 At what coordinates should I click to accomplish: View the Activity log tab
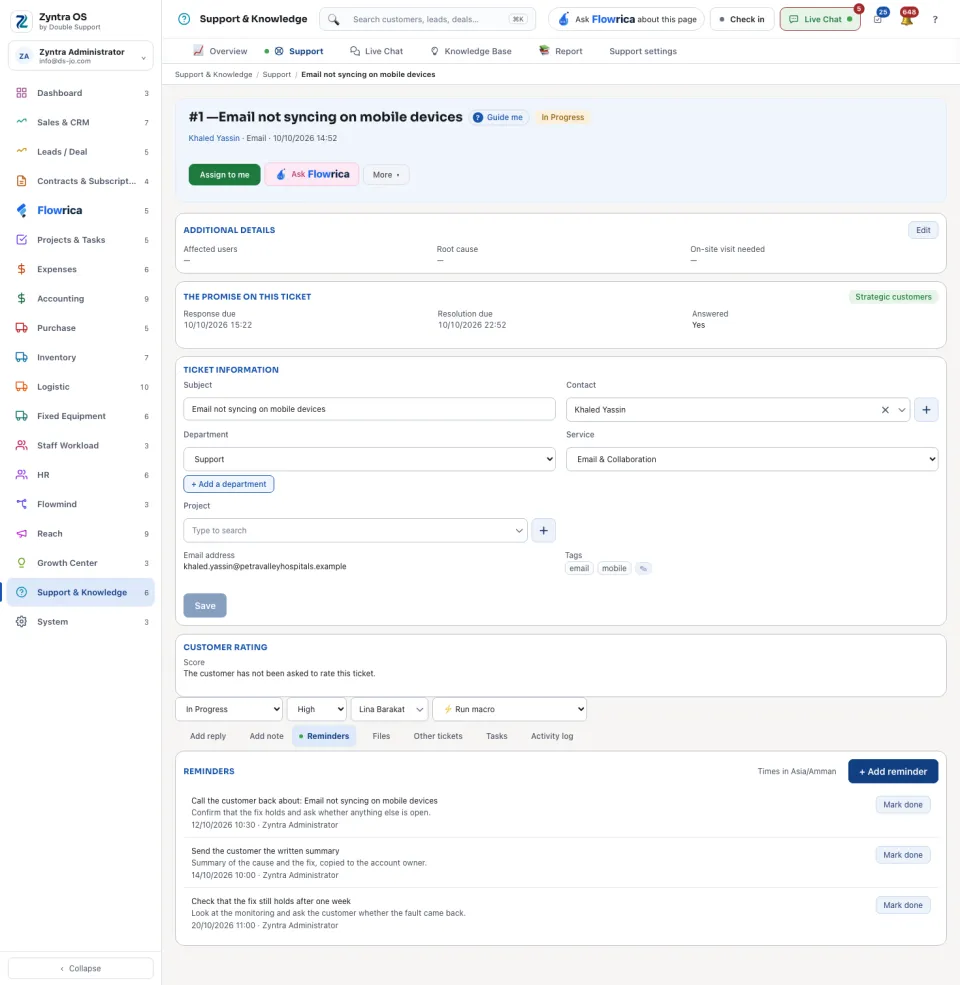552,736
